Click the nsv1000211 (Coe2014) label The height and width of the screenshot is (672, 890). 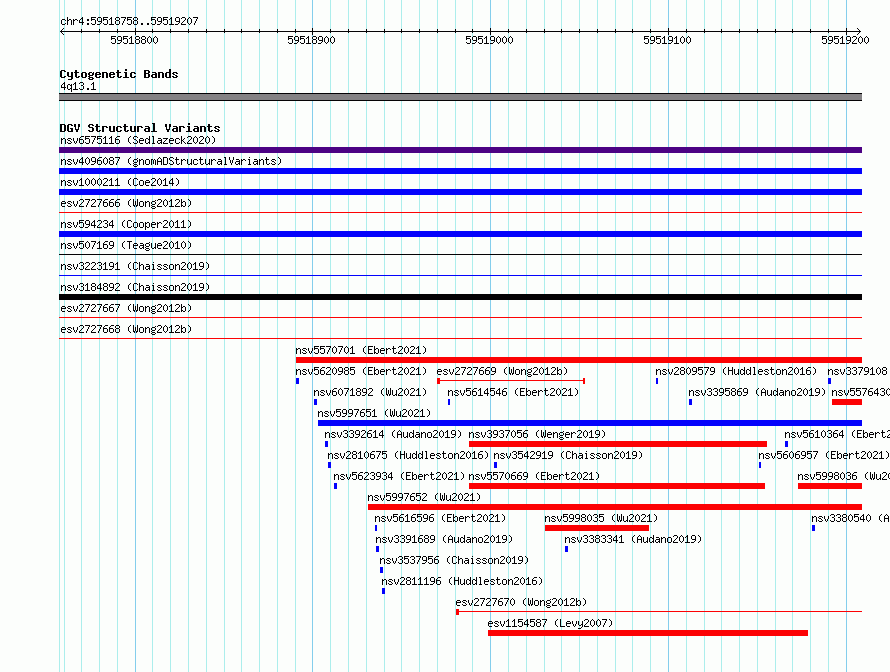tap(120, 182)
